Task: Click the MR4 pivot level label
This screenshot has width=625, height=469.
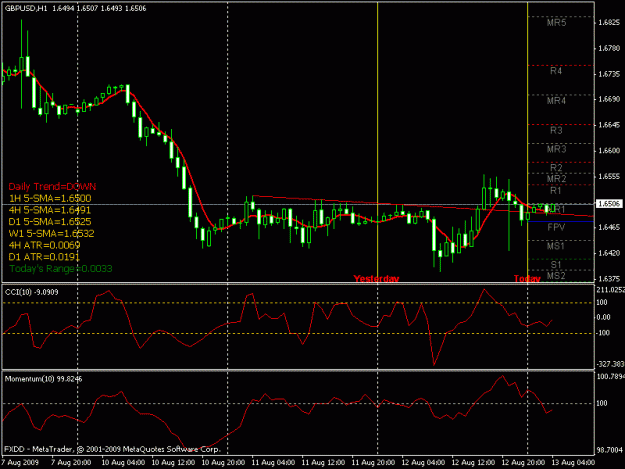Action: click(x=556, y=100)
